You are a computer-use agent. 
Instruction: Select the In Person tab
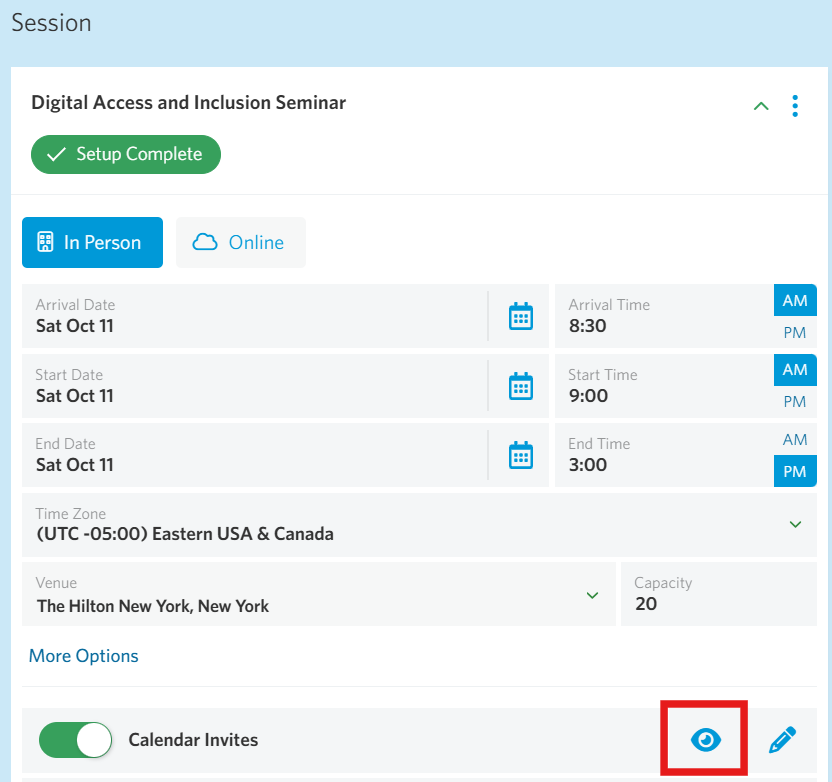(x=92, y=243)
